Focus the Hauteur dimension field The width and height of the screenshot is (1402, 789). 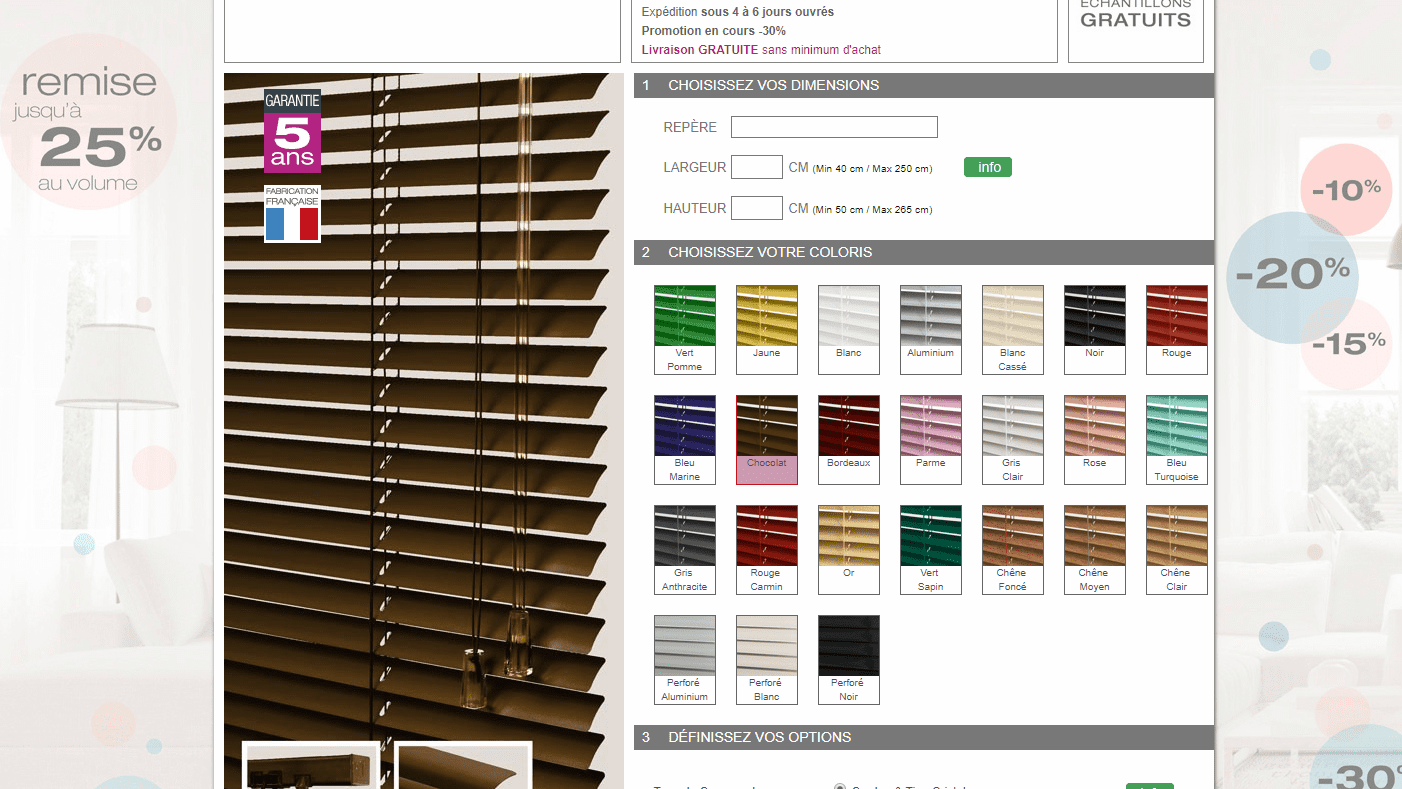[757, 208]
